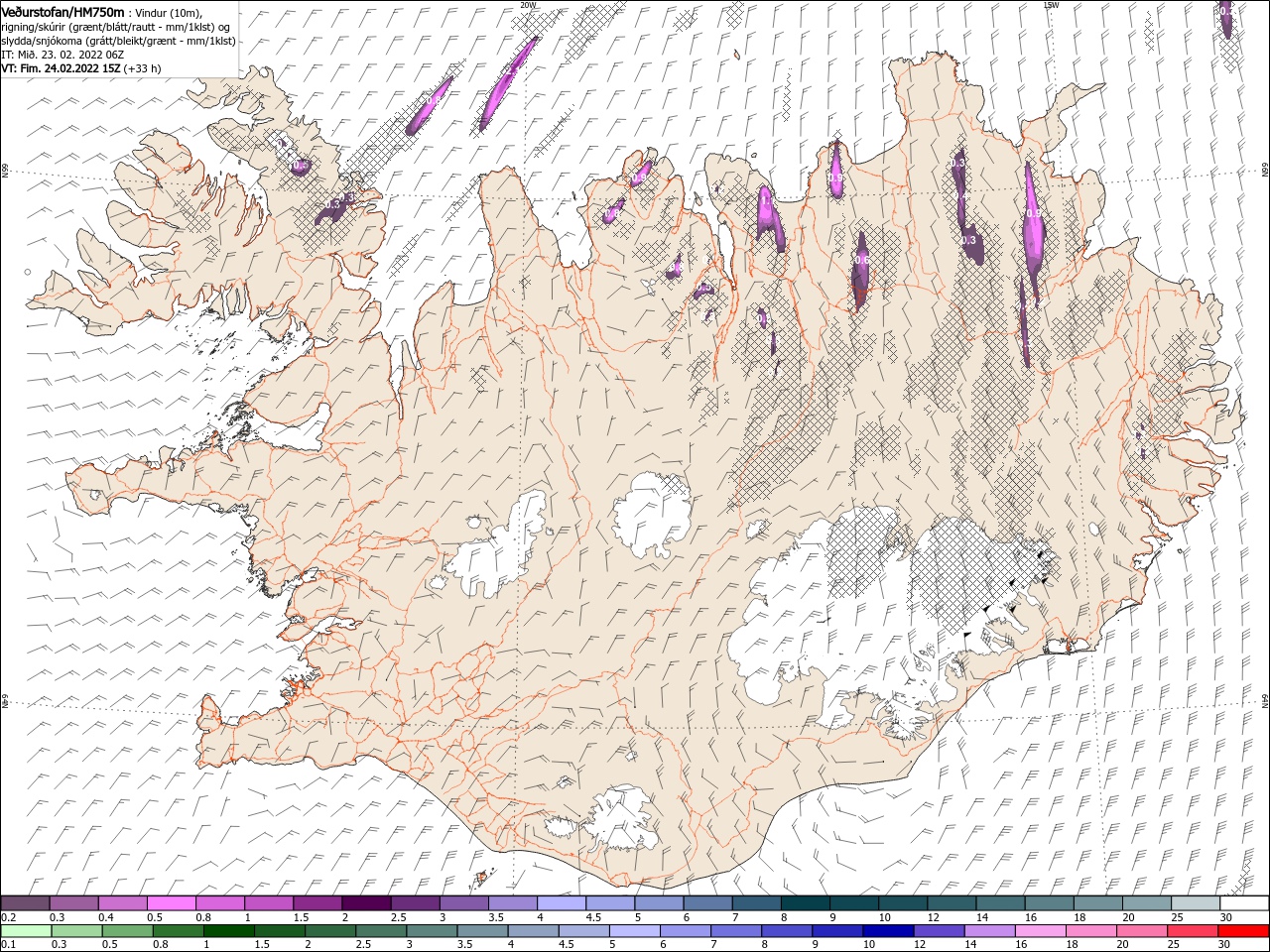Choose the top-row slate blue 6 swatch
The height and width of the screenshot is (952, 1270).
point(706,903)
